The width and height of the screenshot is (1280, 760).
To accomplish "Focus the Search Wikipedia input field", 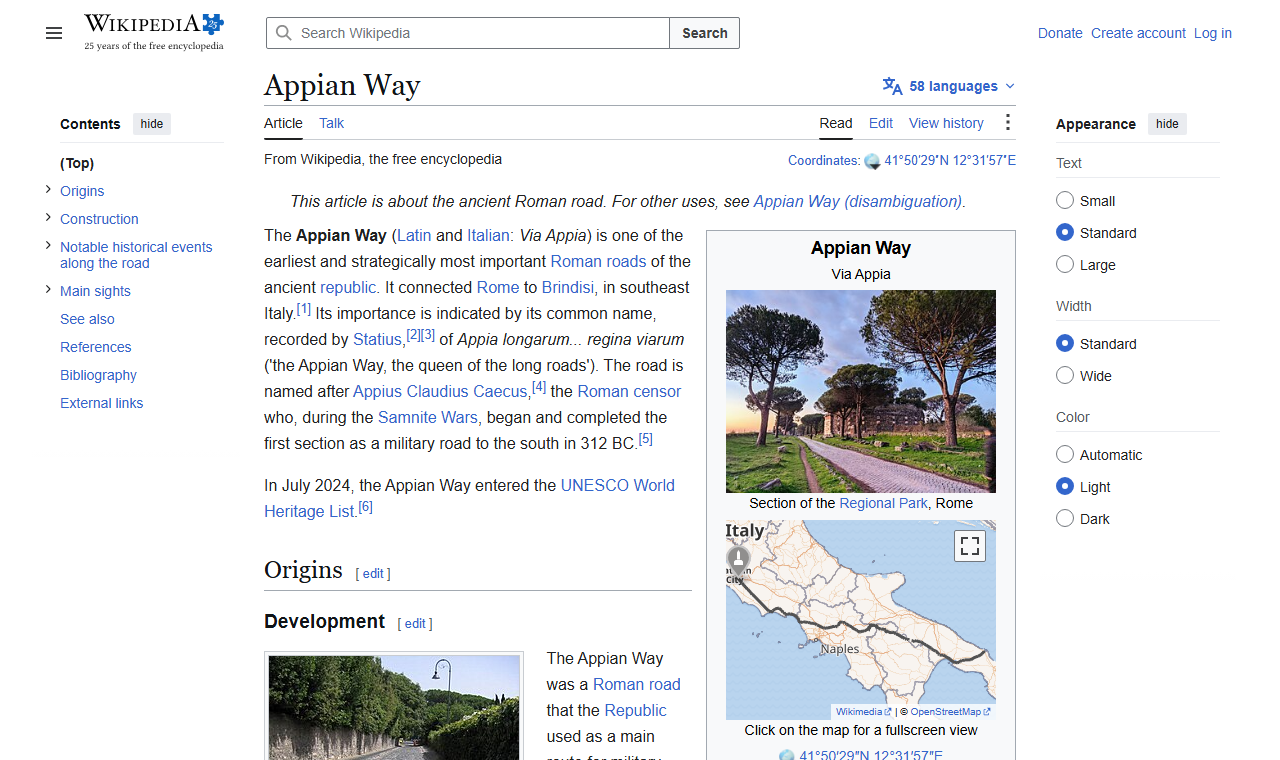I will click(x=468, y=33).
